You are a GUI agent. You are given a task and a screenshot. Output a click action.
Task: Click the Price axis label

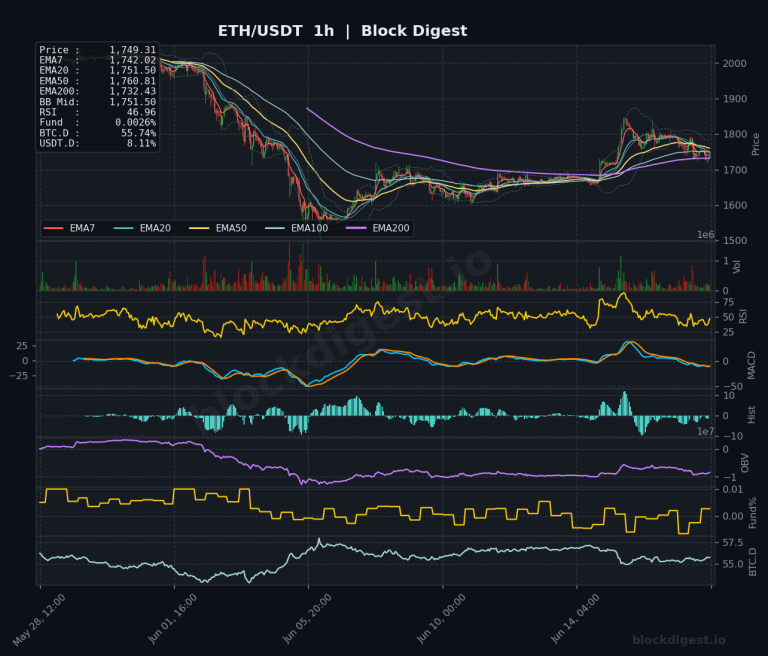(x=755, y=144)
